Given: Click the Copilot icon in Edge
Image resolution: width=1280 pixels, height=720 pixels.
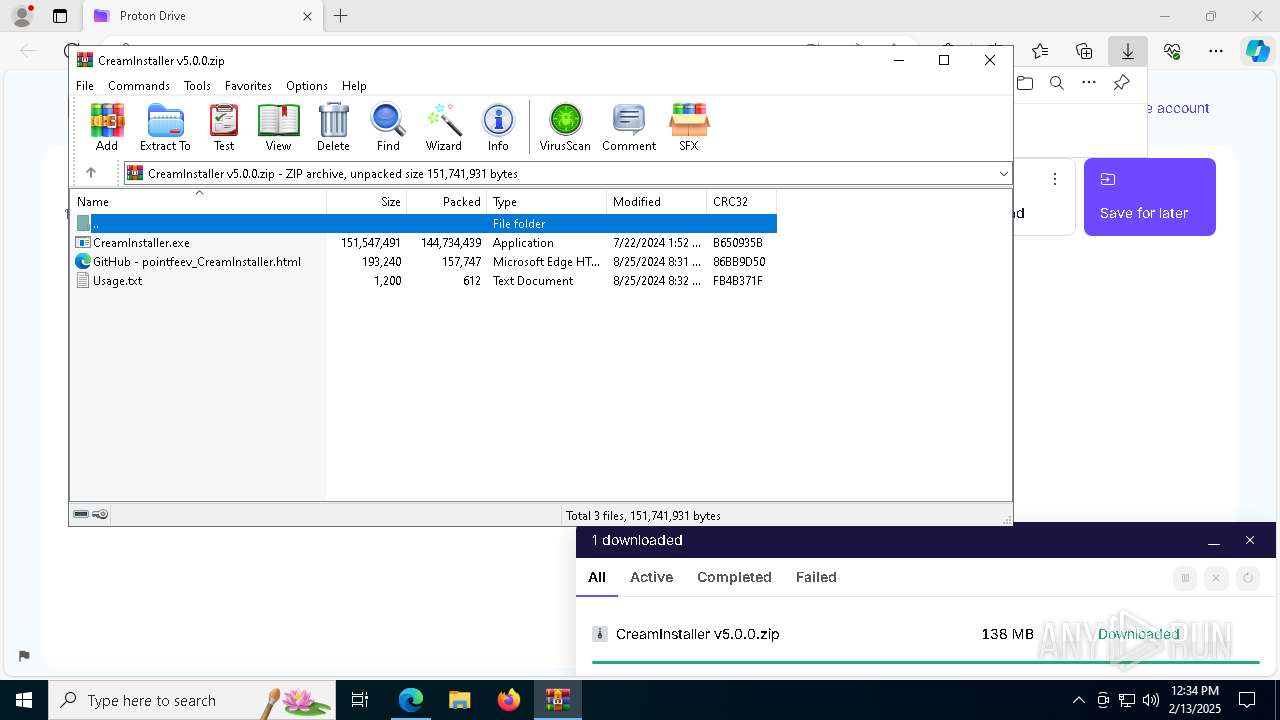Looking at the screenshot, I should click(1257, 51).
